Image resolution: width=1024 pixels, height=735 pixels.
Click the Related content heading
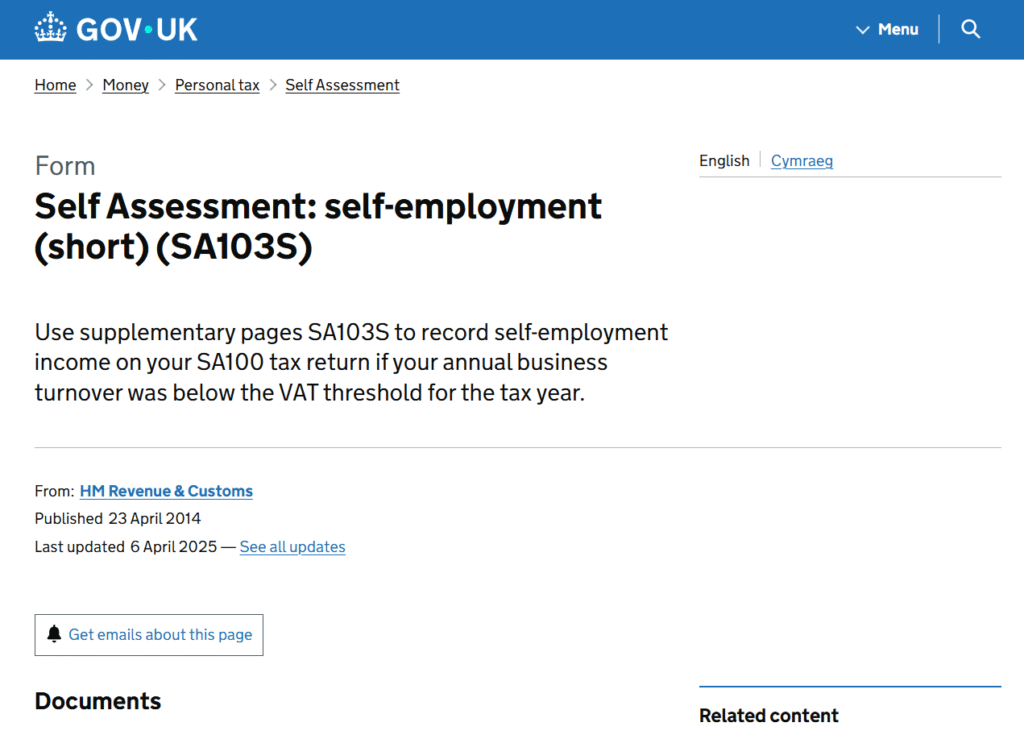tap(768, 715)
